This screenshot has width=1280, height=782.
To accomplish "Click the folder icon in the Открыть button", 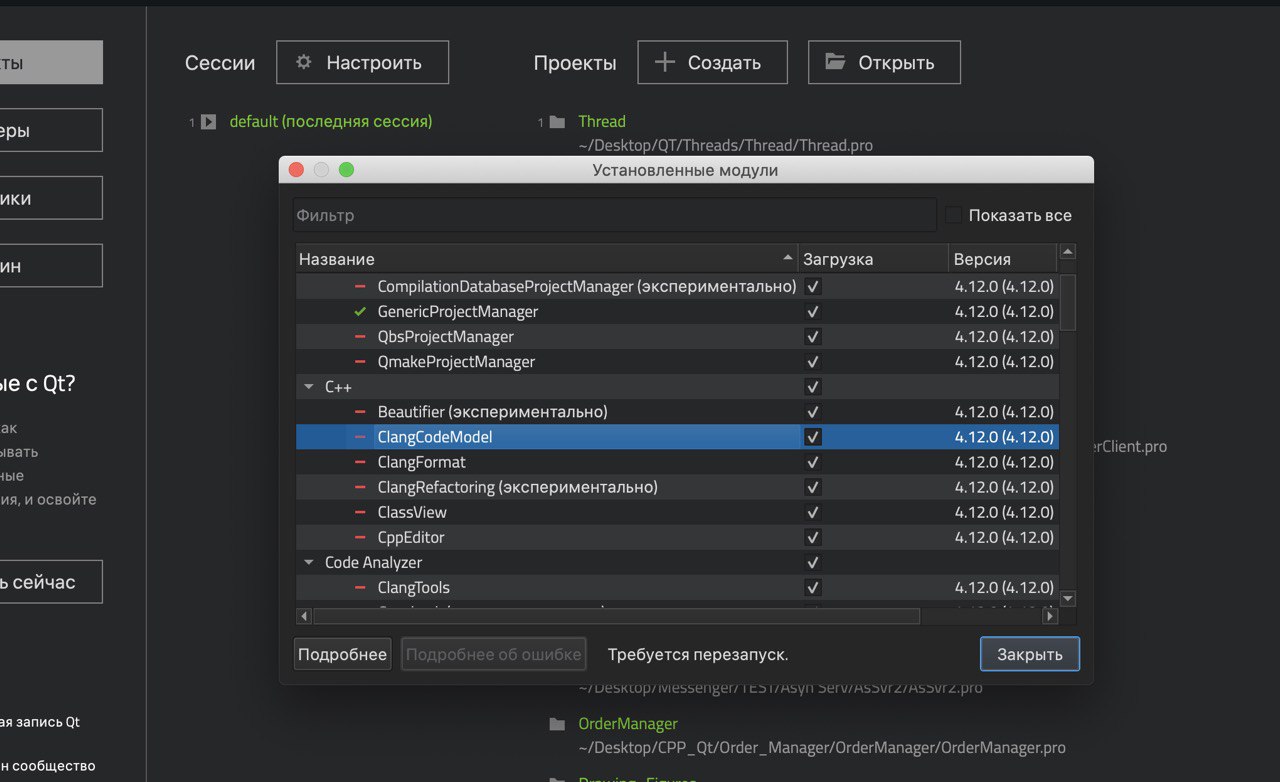I will (x=835, y=62).
